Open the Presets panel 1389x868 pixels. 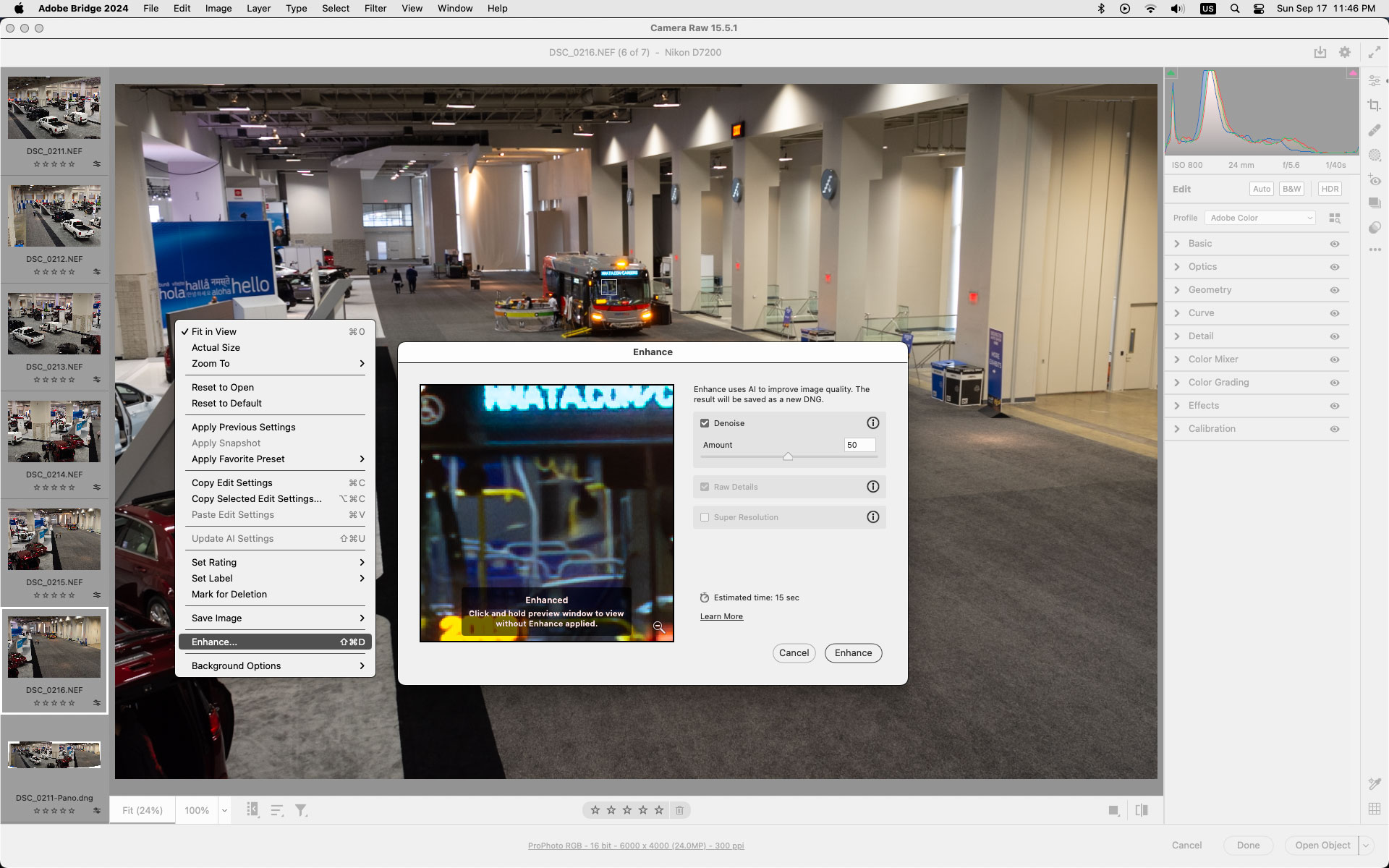point(1375,203)
